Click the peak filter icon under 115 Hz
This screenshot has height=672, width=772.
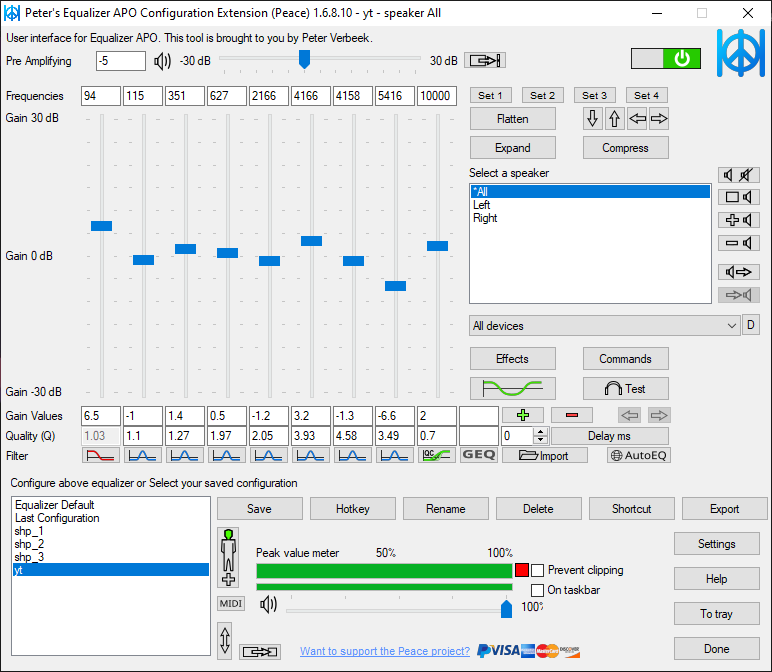click(x=143, y=455)
